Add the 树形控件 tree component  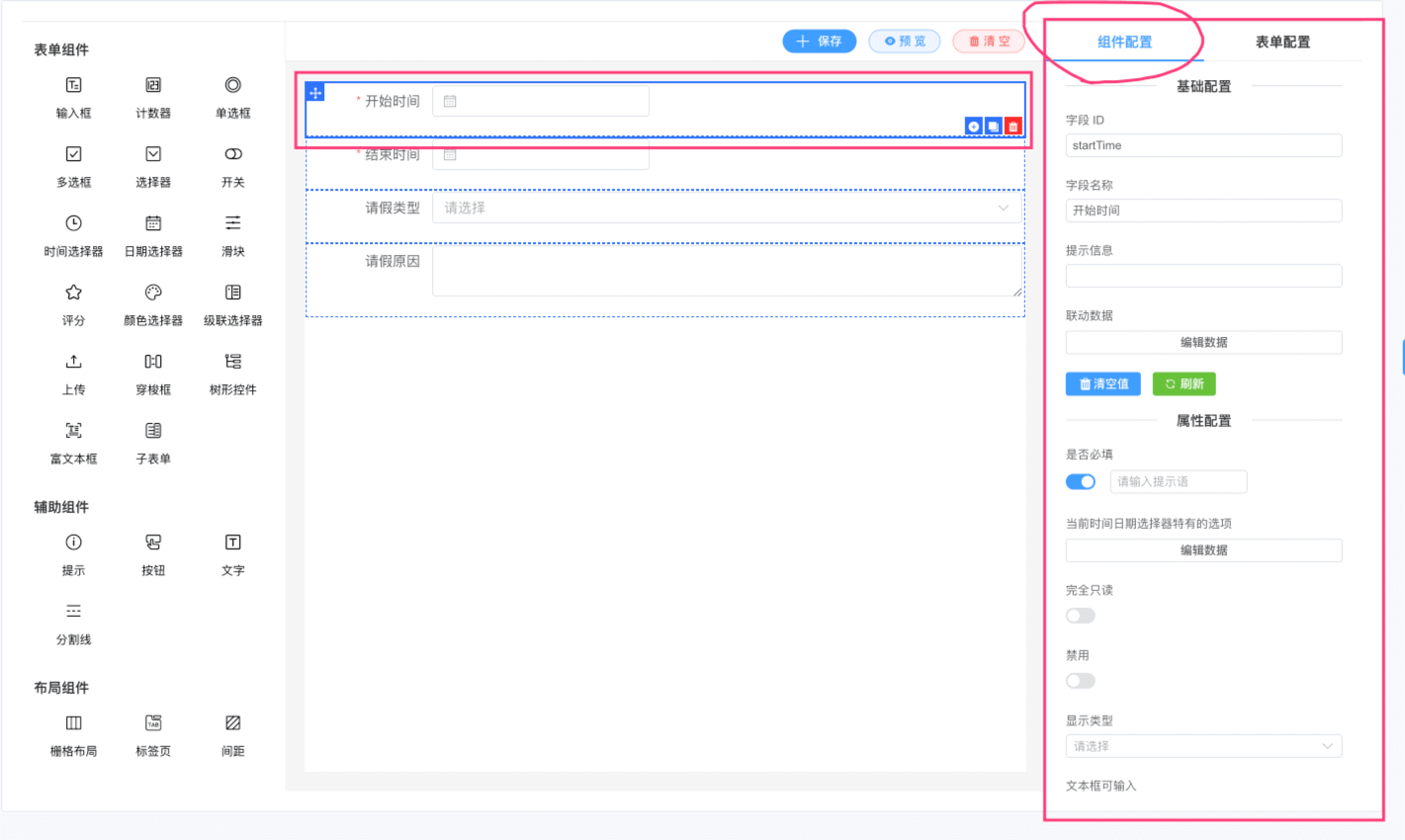pos(232,363)
